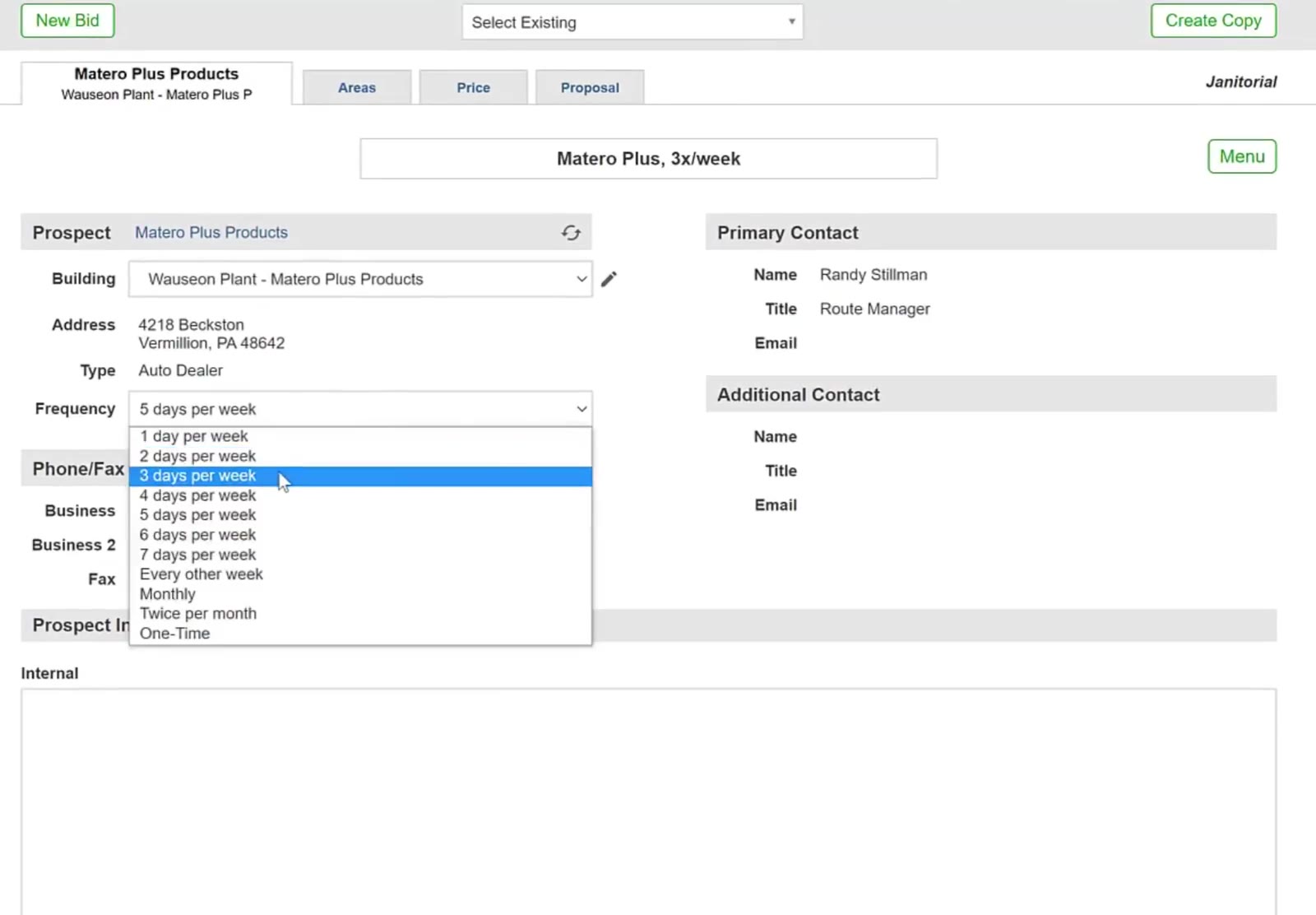Click the pencil icon to edit building
The width and height of the screenshot is (1316, 915).
point(609,280)
